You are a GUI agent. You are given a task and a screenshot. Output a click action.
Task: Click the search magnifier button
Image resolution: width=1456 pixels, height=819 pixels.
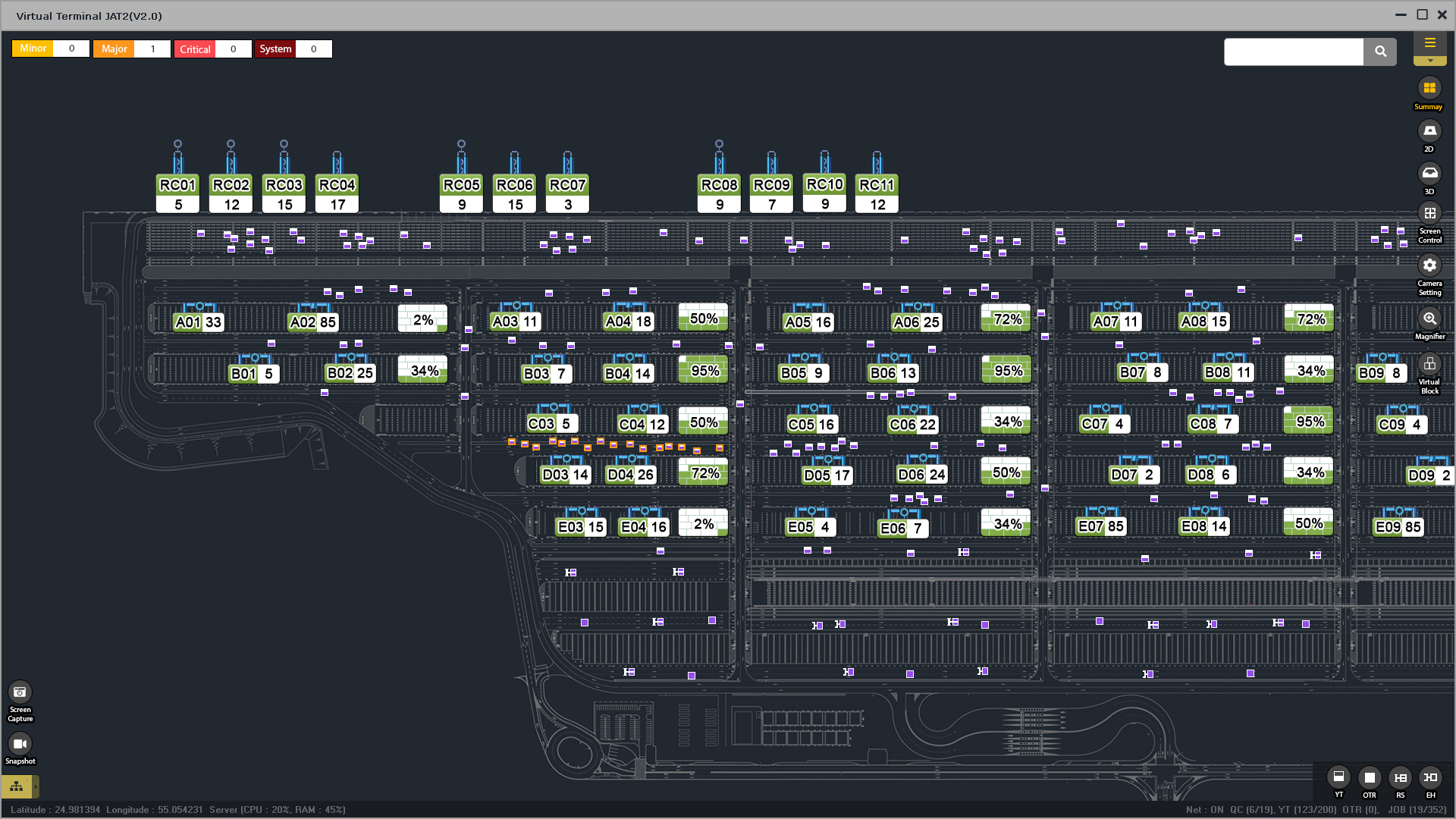(x=1379, y=52)
